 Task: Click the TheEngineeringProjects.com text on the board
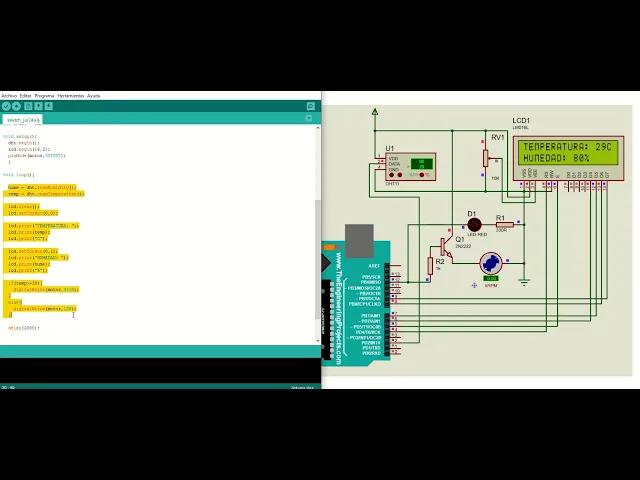pos(338,309)
